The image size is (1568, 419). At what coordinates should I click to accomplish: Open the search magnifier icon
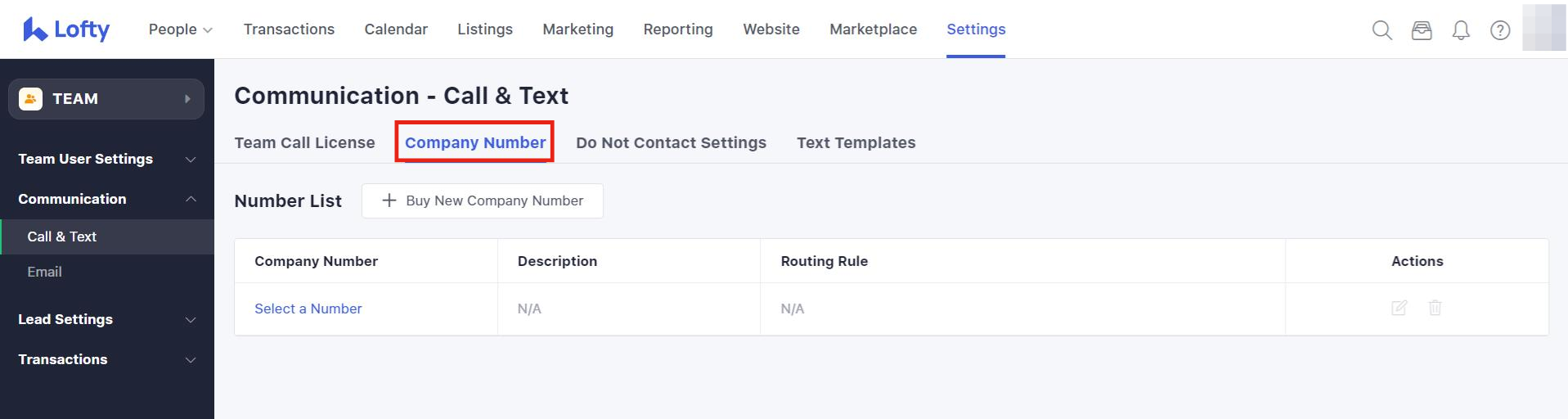pyautogui.click(x=1382, y=30)
